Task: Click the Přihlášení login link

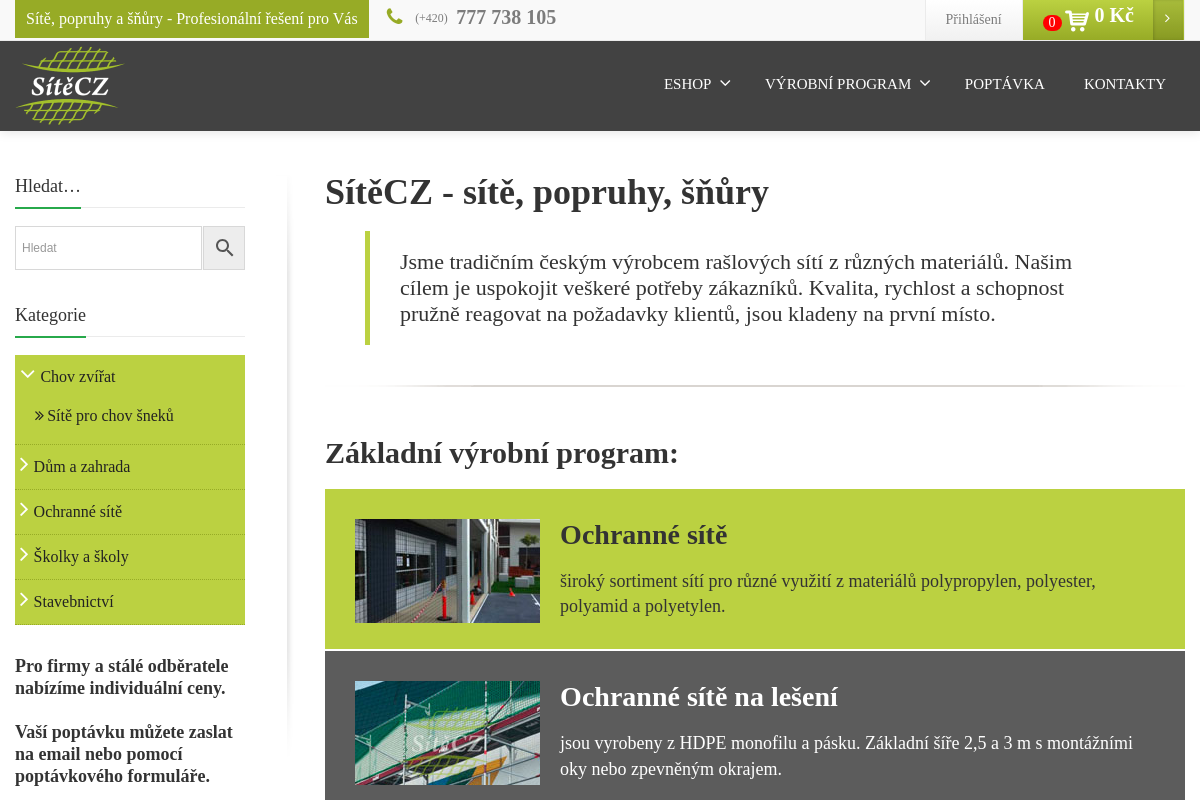Action: pyautogui.click(x=973, y=19)
